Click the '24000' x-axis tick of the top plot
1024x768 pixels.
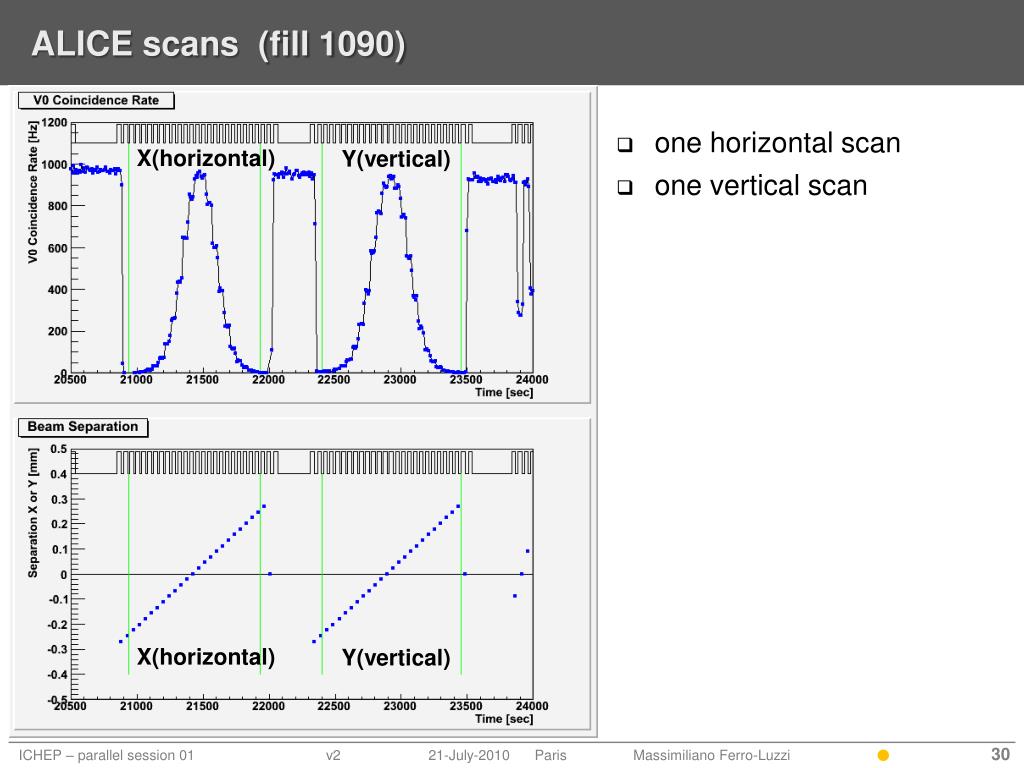pyautogui.click(x=532, y=379)
